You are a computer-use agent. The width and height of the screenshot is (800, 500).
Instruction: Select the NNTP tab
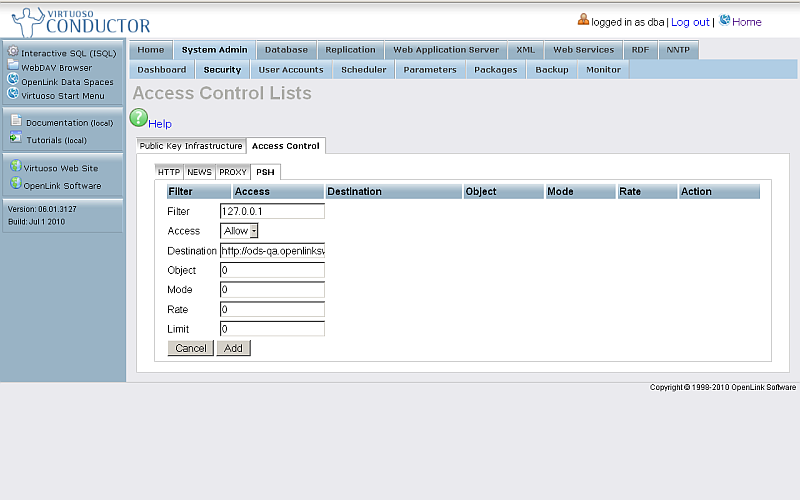(678, 50)
